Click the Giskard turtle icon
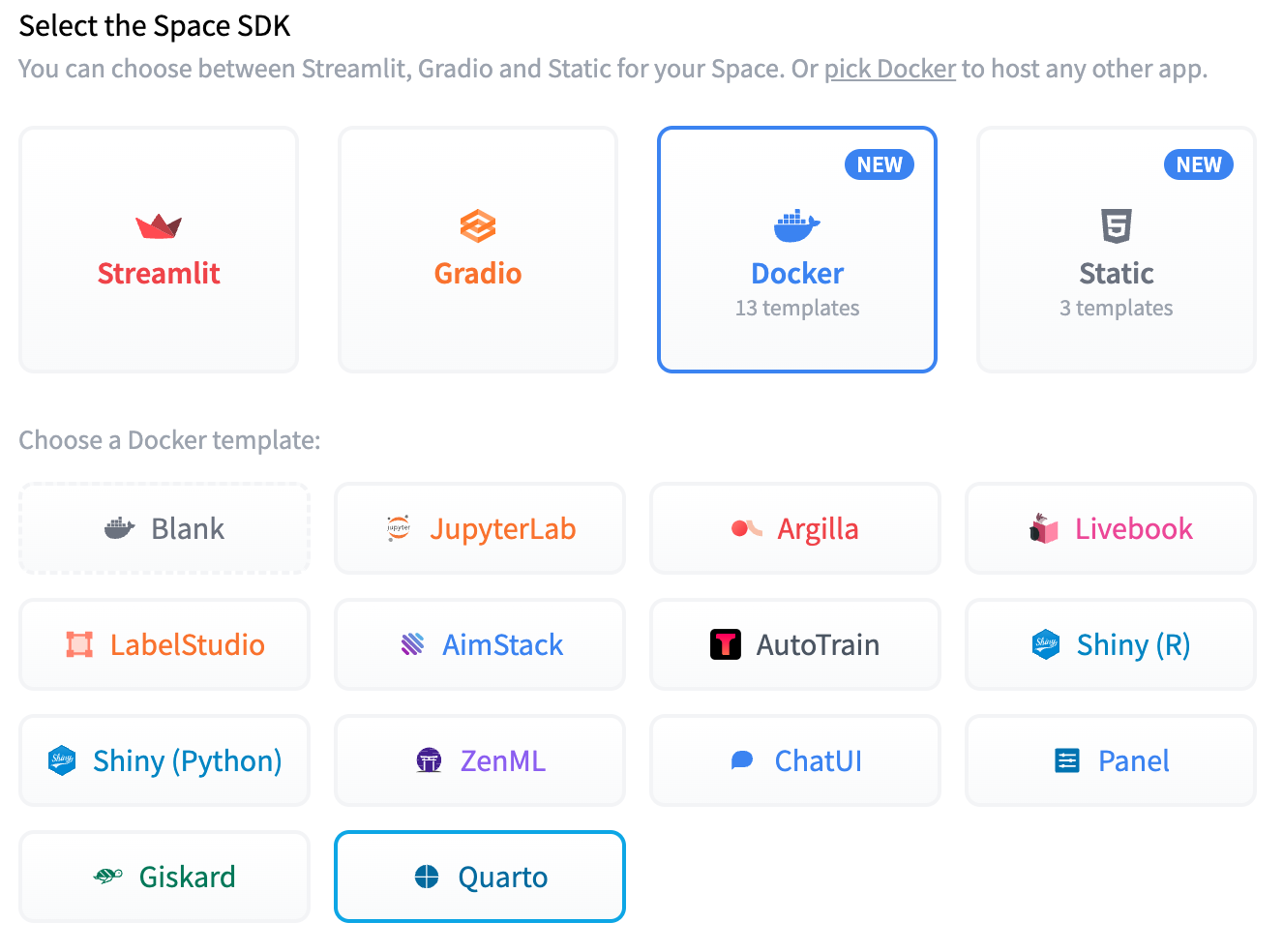This screenshot has height=952, width=1283. click(x=106, y=877)
